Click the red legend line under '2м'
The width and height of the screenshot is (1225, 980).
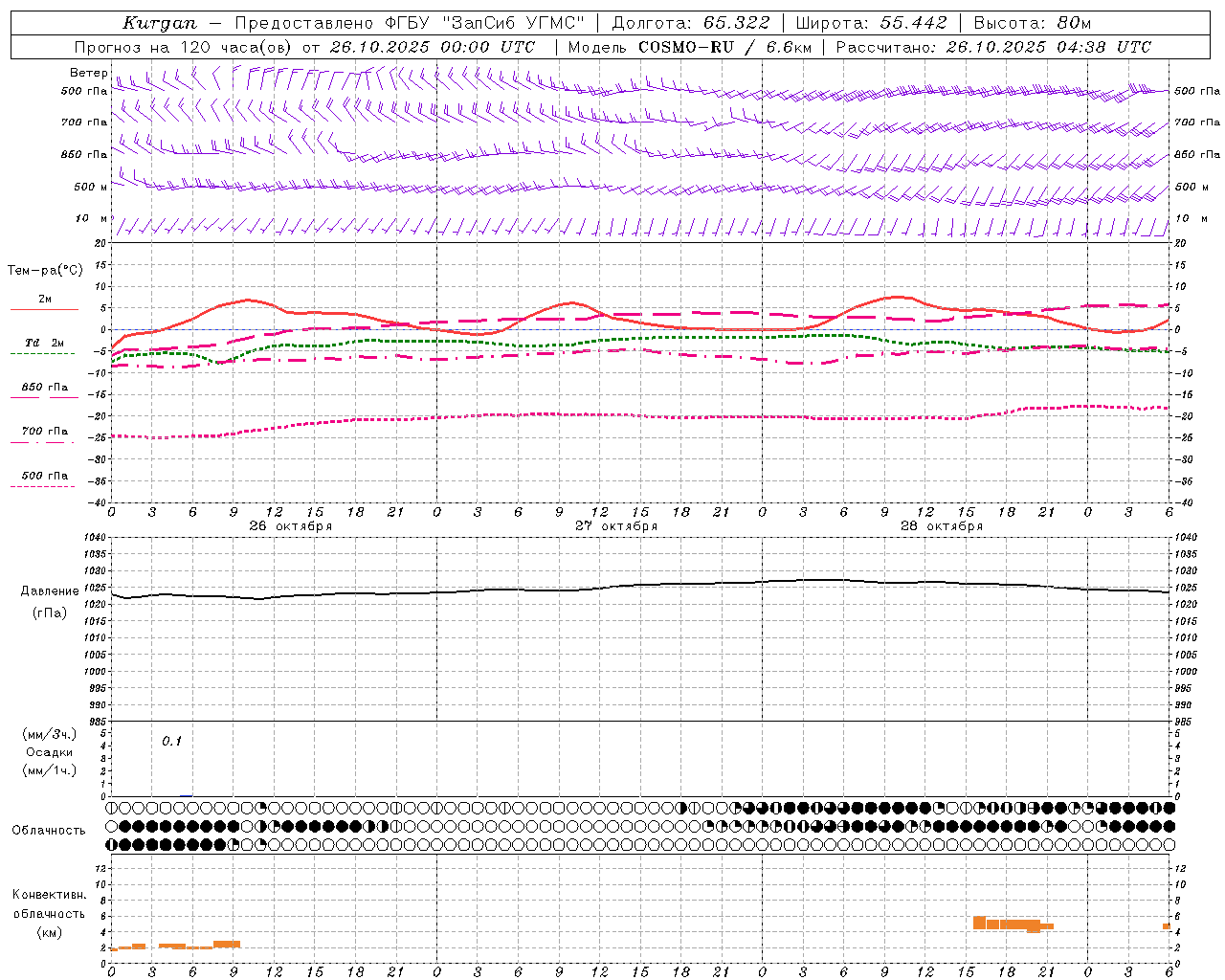pyautogui.click(x=45, y=309)
